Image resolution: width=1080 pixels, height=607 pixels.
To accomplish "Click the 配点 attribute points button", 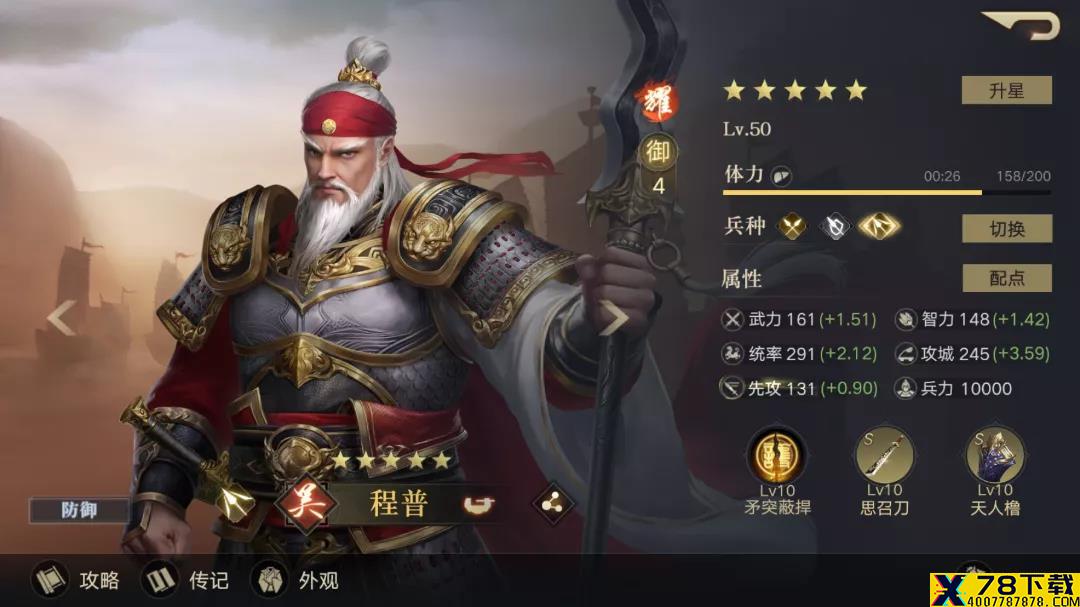I will (1006, 278).
